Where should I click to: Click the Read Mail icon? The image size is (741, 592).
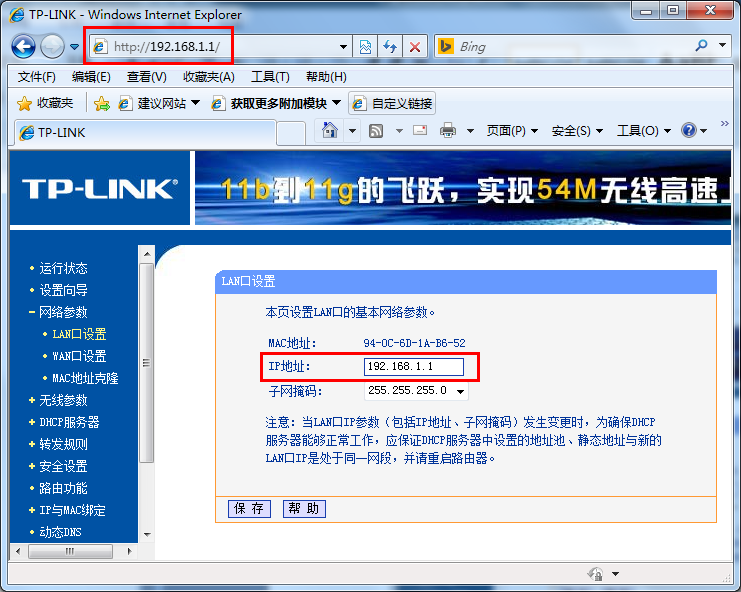click(x=420, y=130)
